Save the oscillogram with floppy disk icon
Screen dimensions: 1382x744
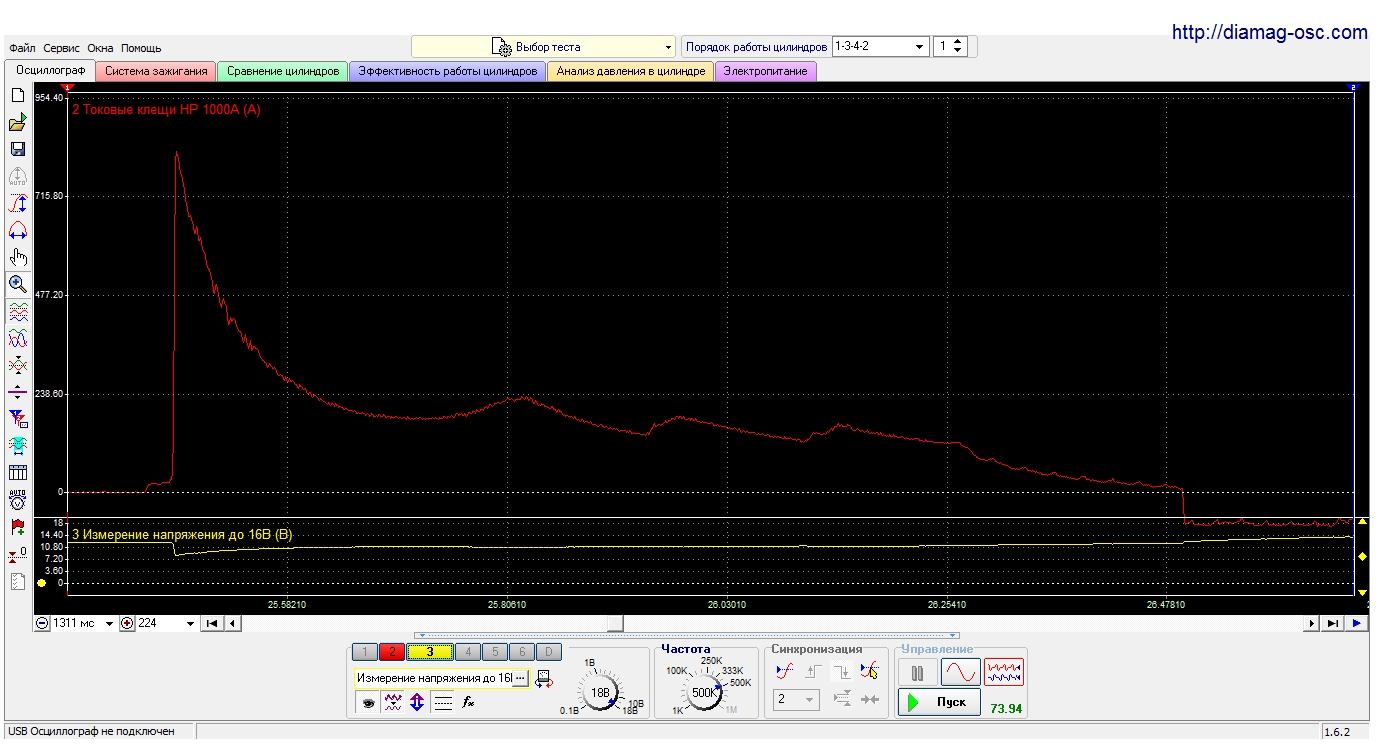(17, 149)
